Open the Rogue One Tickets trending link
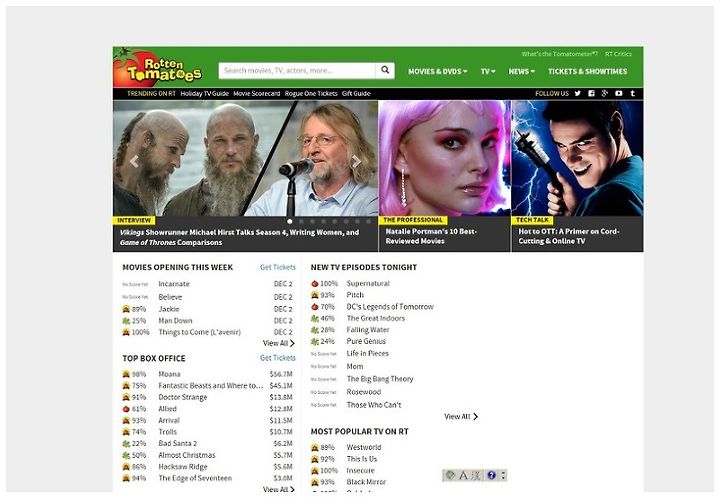This screenshot has height=500, width=720. [x=311, y=93]
